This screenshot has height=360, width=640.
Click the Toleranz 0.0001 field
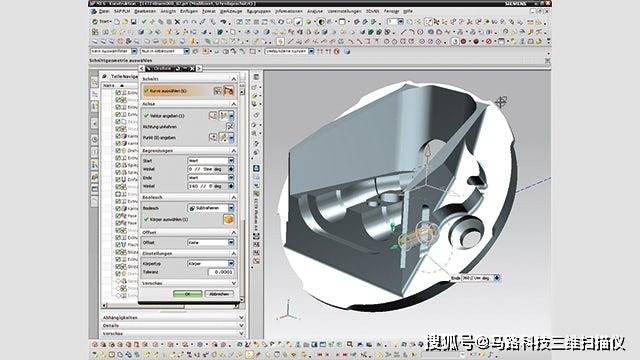[x=221, y=272]
